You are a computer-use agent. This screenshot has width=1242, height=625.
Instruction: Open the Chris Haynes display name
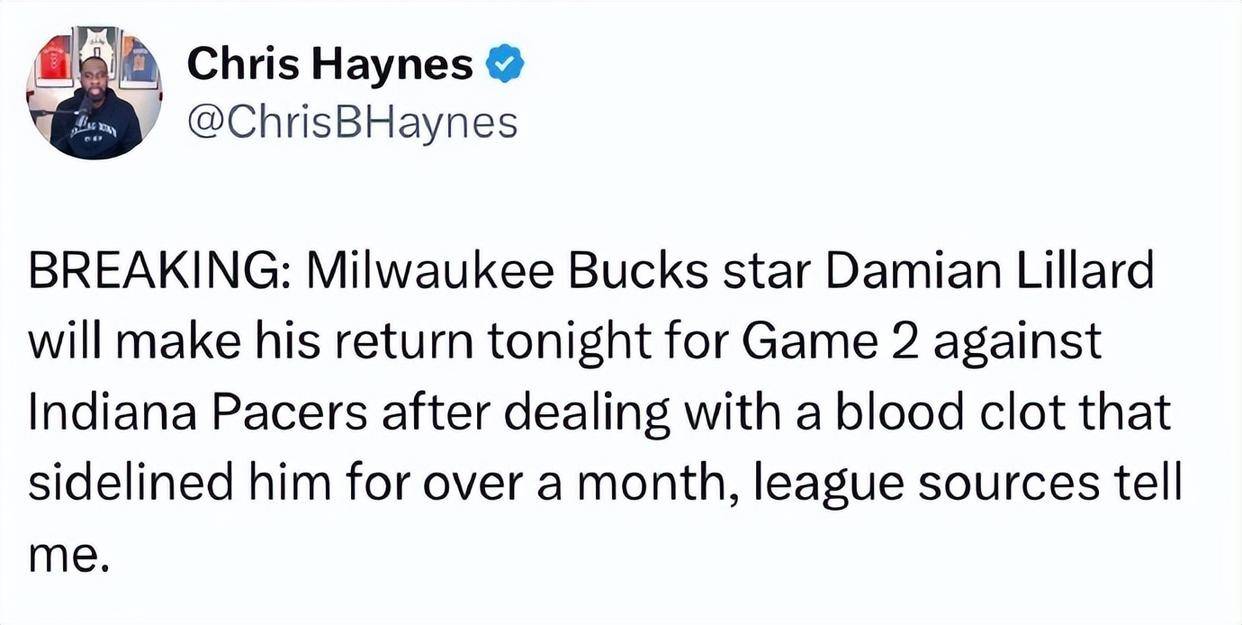tap(330, 66)
